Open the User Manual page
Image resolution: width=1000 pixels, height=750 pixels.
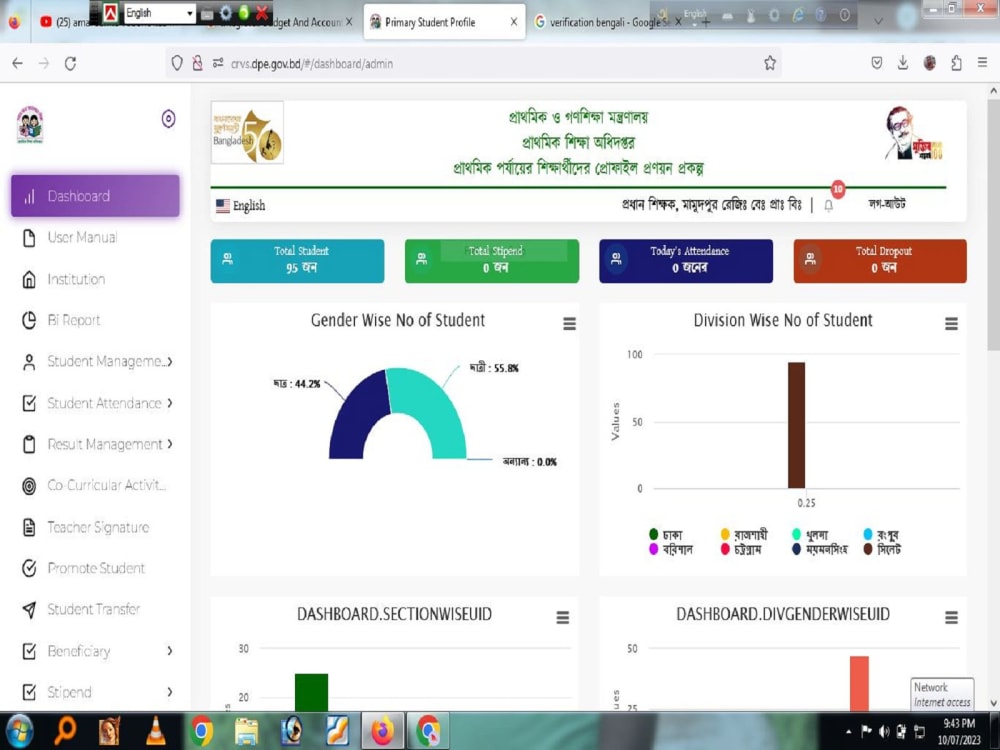(82, 238)
